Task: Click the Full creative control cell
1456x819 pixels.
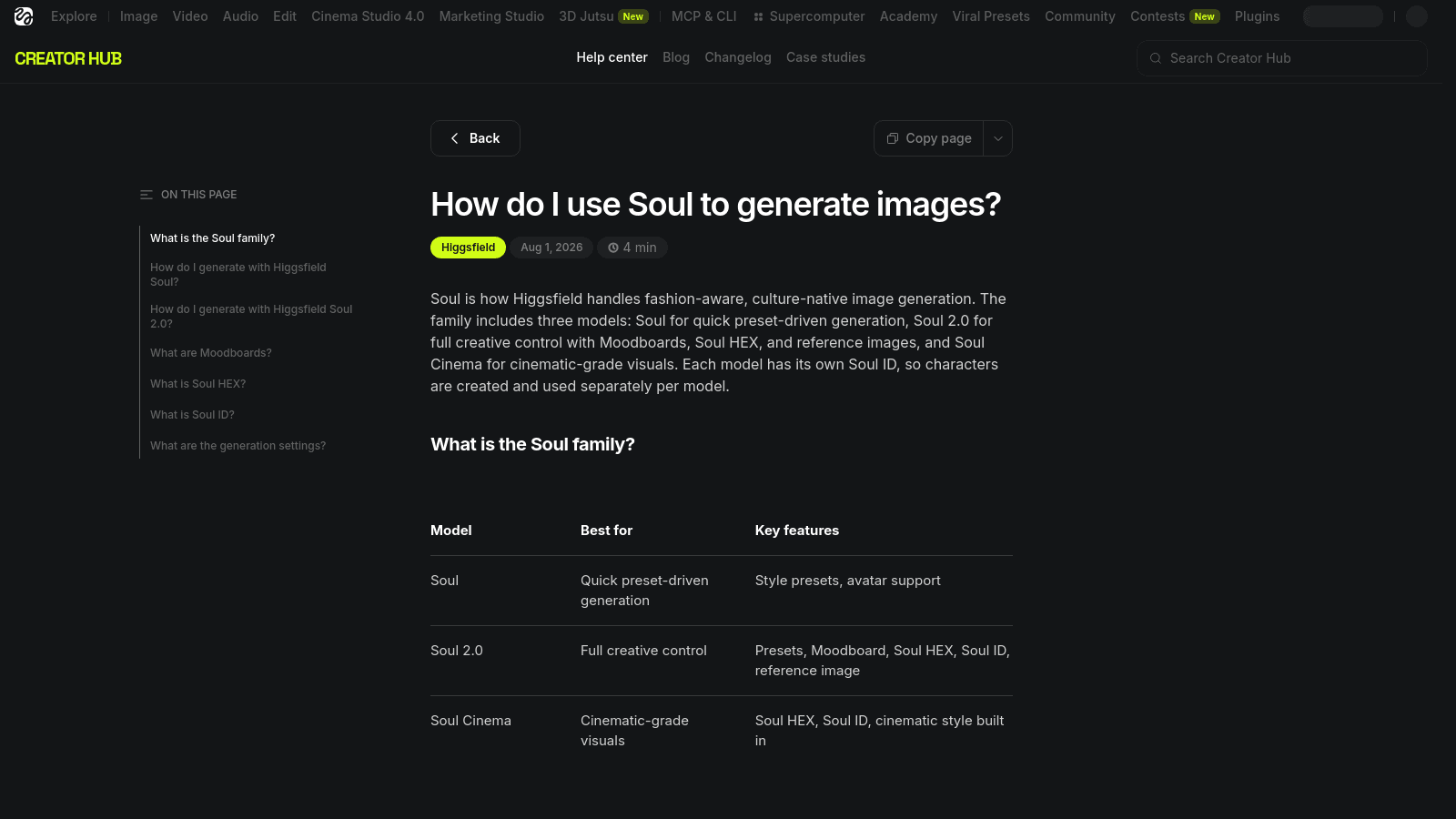Action: click(643, 651)
